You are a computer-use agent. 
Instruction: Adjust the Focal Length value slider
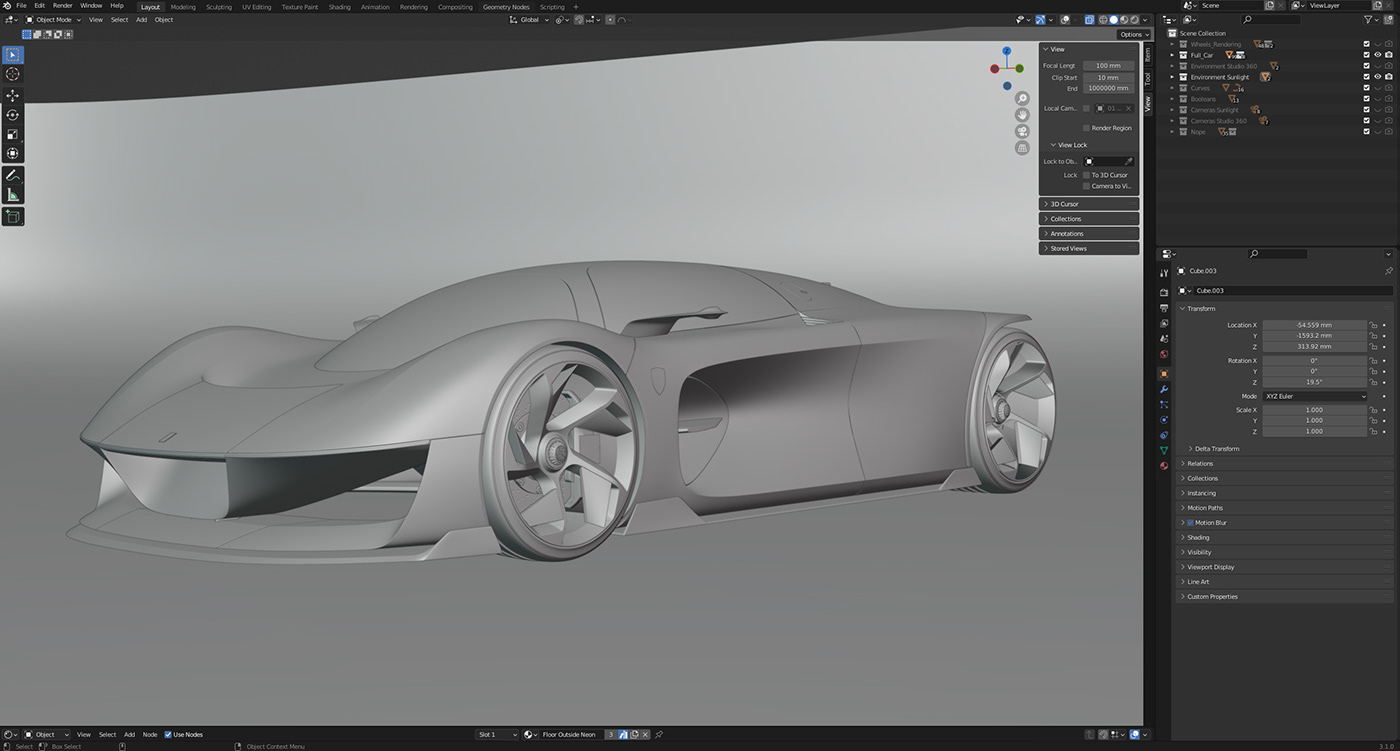(1107, 65)
